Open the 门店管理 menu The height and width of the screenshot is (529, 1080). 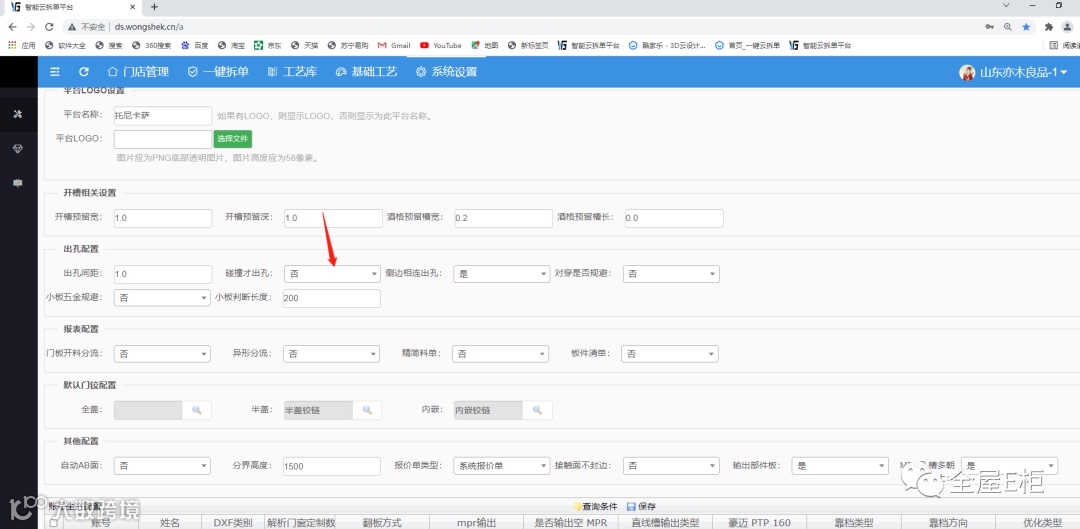point(138,72)
